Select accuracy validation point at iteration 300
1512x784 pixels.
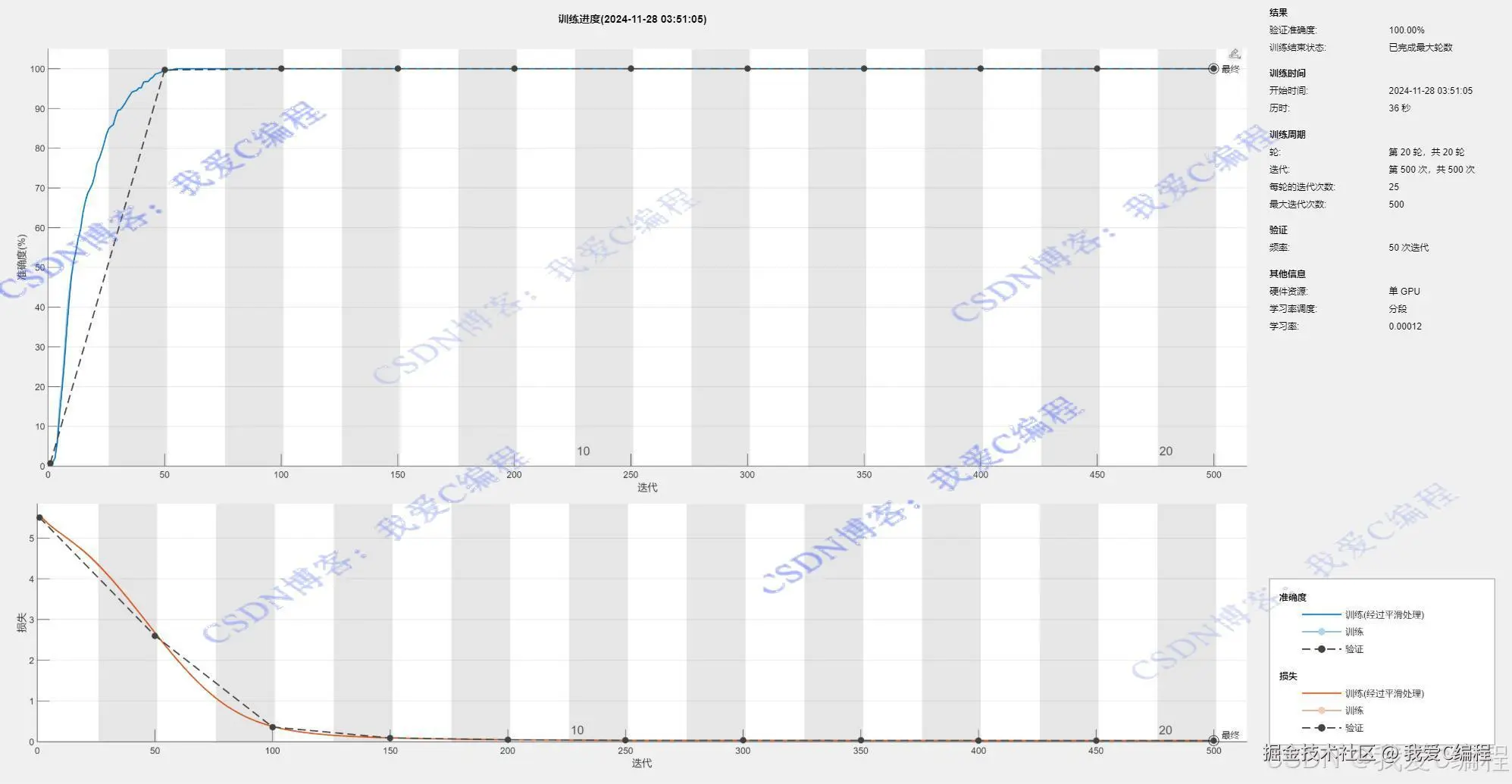747,69
